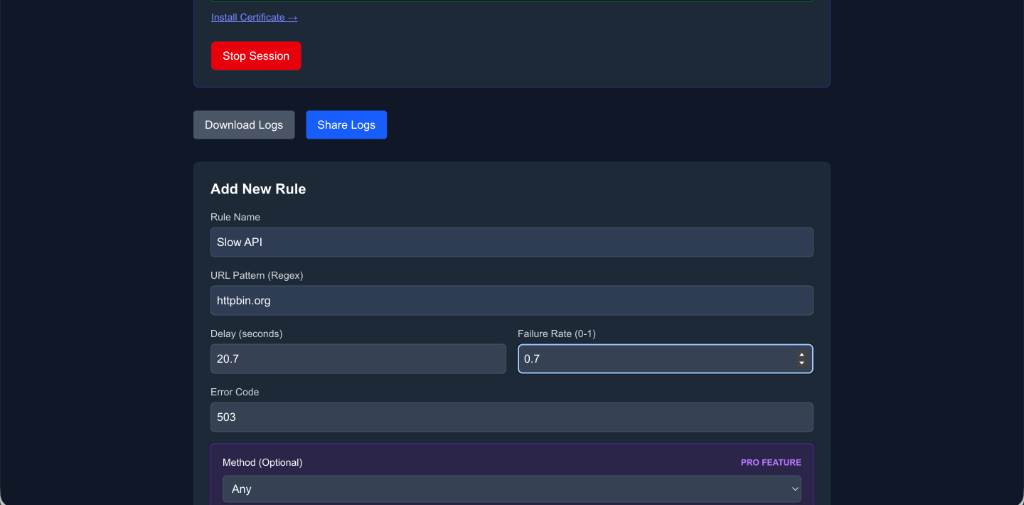Click the Error Code label
The width and height of the screenshot is (1024, 505).
pyautogui.click(x=234, y=392)
